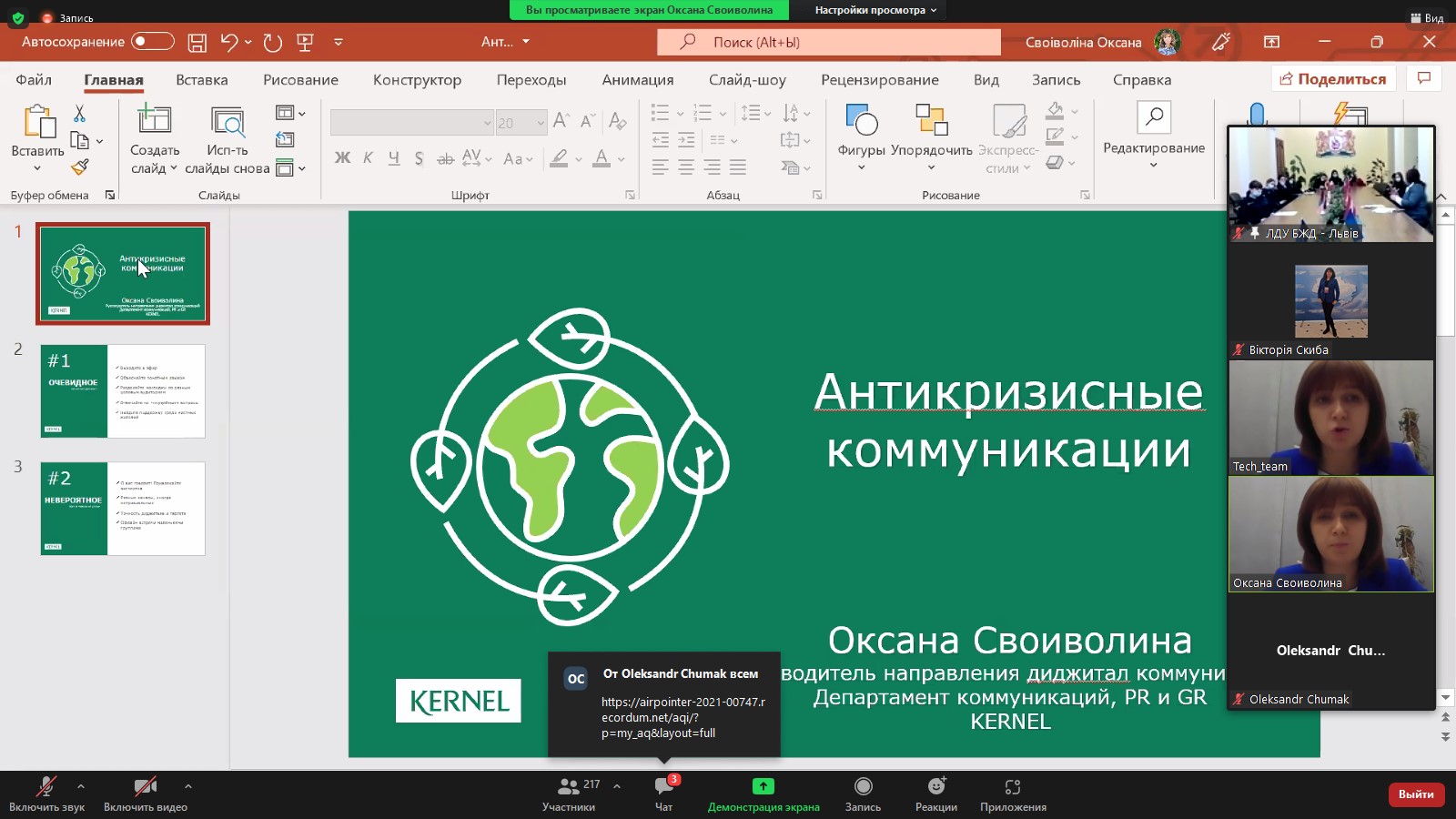
Task: Unmute microphone with Включить звук
Action: pyautogui.click(x=46, y=792)
